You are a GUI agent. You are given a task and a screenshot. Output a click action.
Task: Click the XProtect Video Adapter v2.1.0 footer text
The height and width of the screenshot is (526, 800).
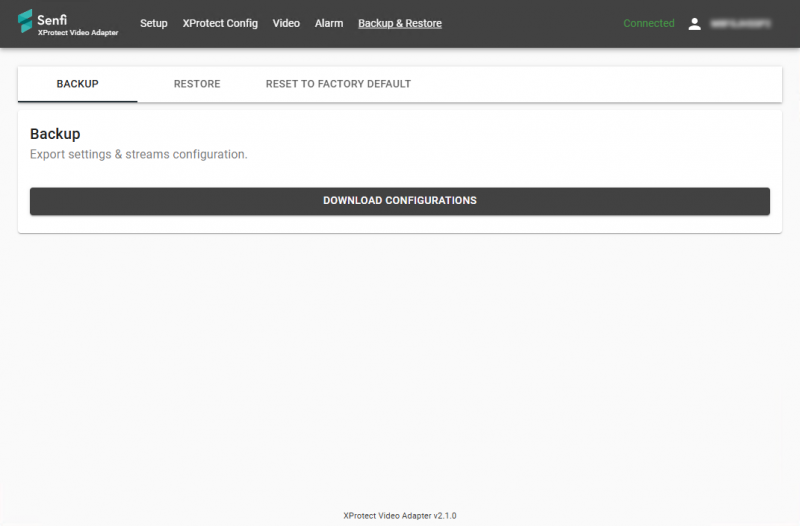400,516
